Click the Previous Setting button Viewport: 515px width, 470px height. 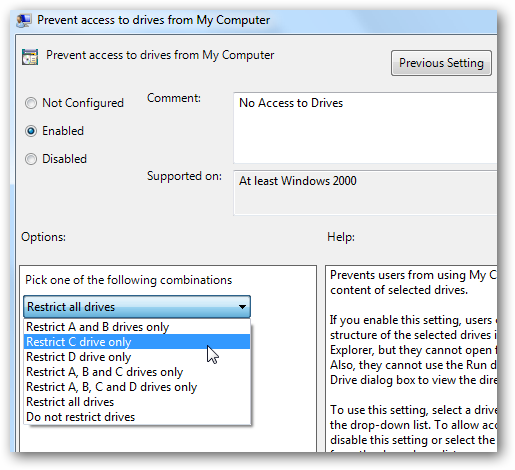pyautogui.click(x=441, y=63)
